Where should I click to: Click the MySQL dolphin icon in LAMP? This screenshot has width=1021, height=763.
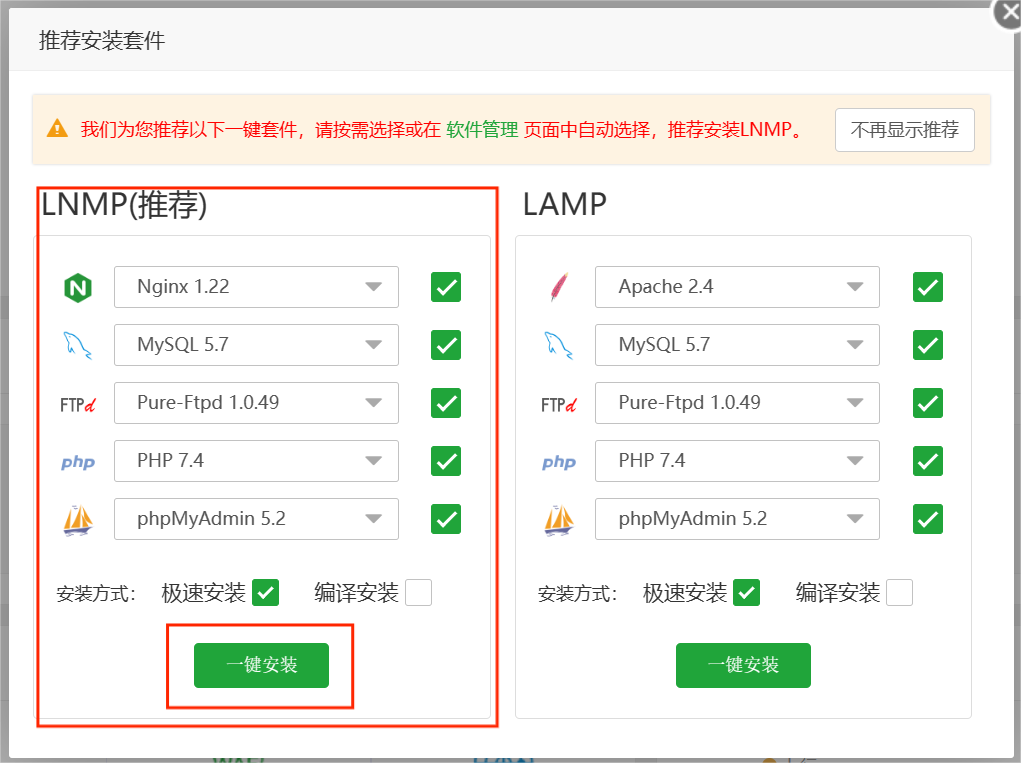(x=559, y=345)
